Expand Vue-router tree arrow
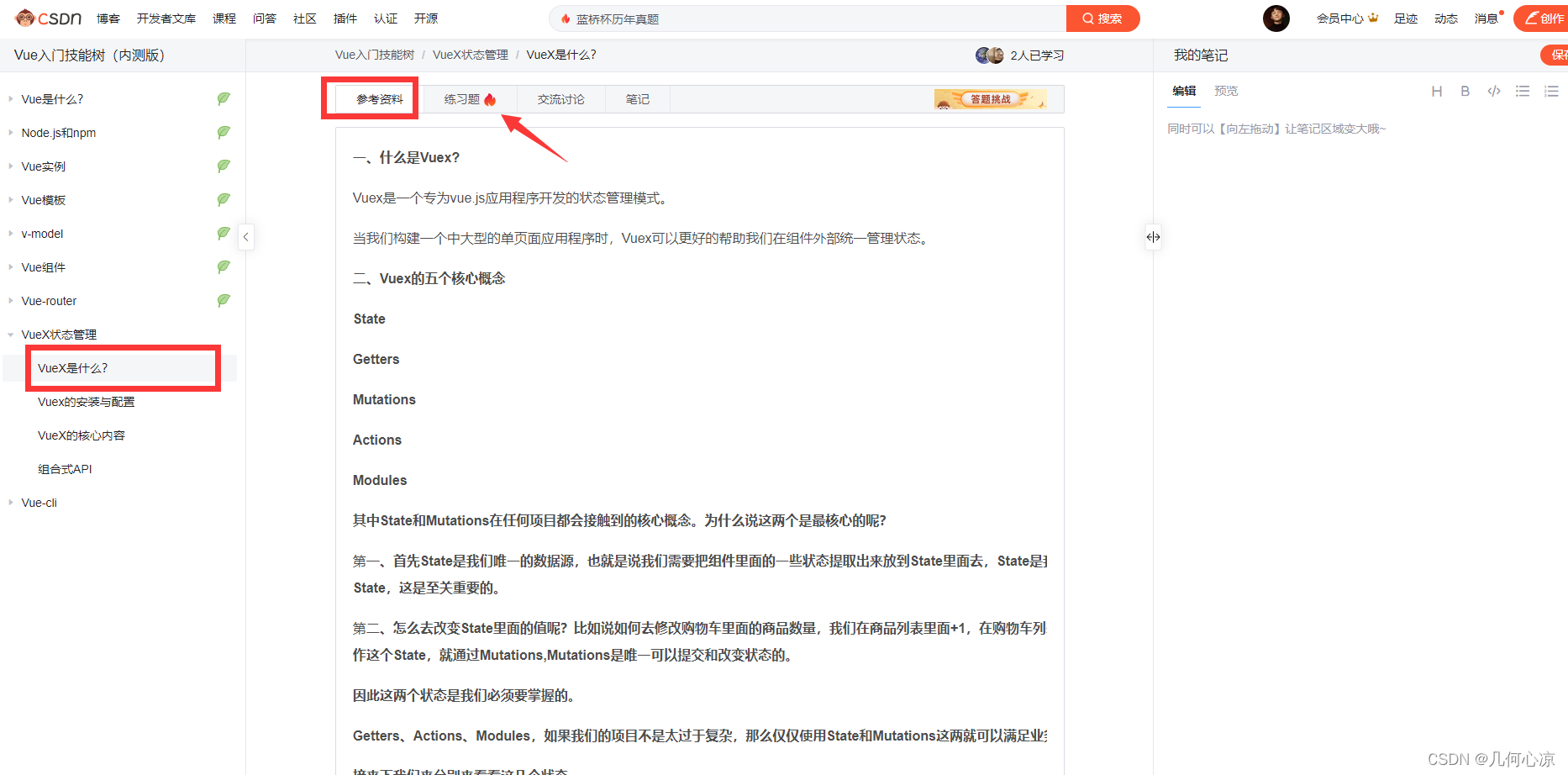1568x775 pixels. click(x=10, y=301)
